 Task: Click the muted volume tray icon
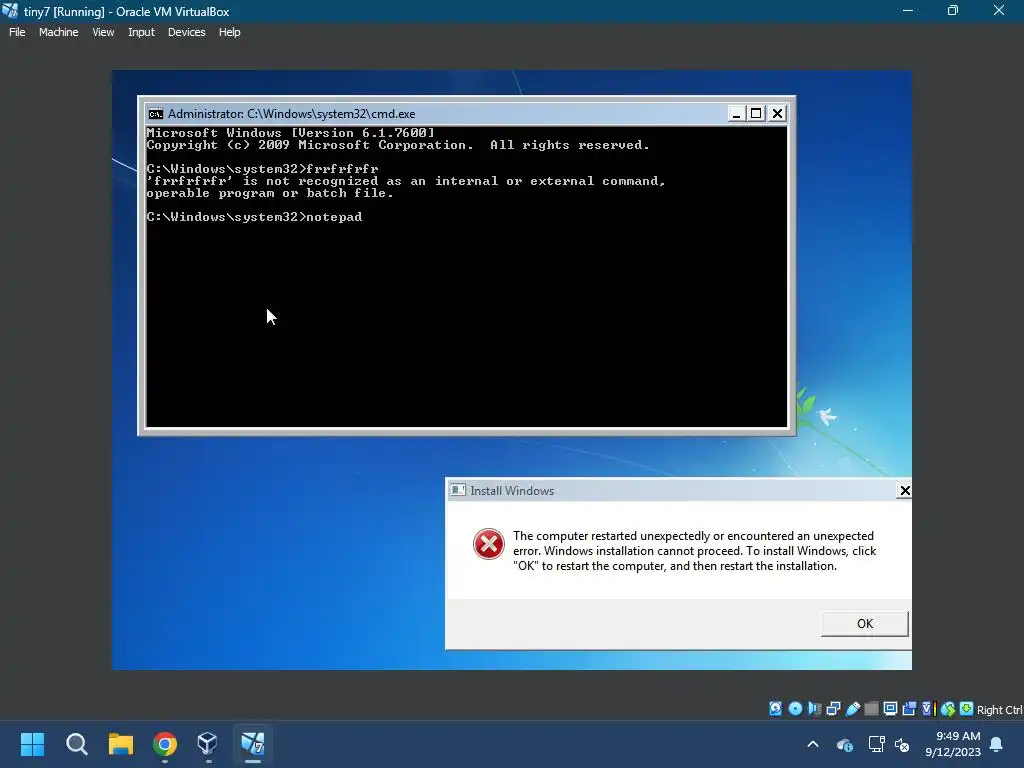903,744
